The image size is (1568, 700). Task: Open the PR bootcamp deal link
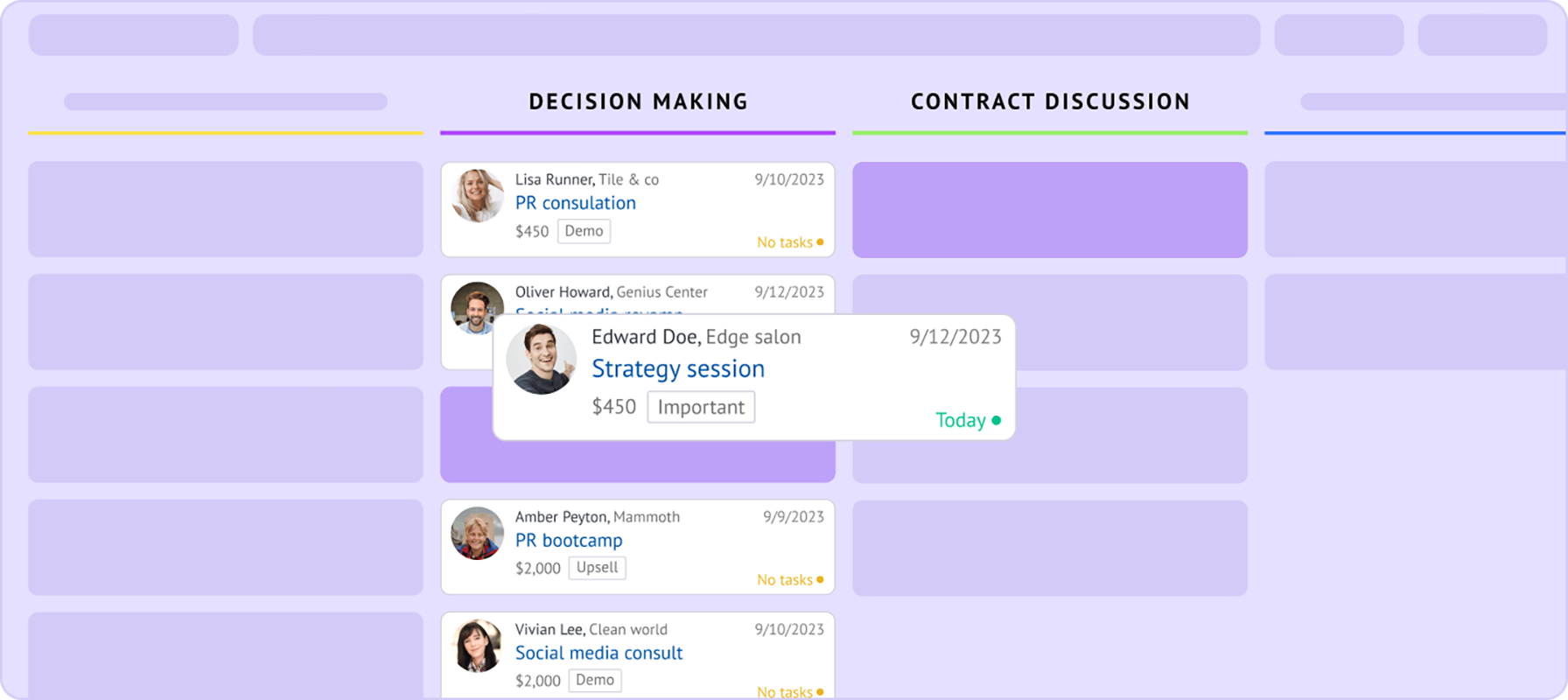click(x=568, y=541)
